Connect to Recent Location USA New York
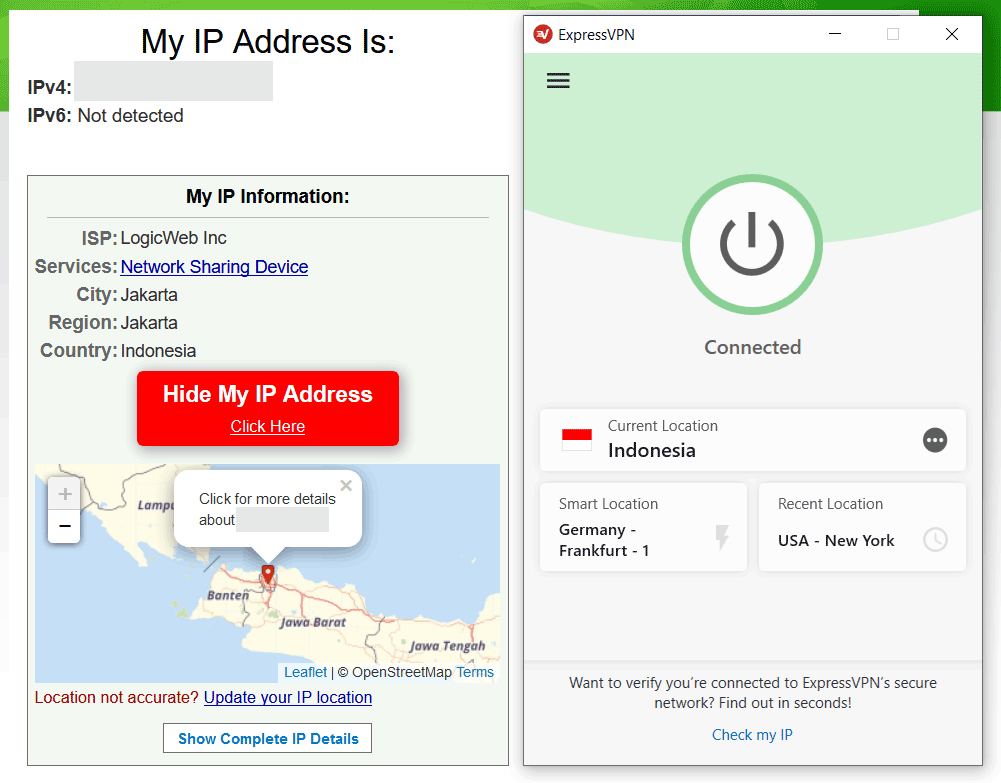 click(x=862, y=526)
